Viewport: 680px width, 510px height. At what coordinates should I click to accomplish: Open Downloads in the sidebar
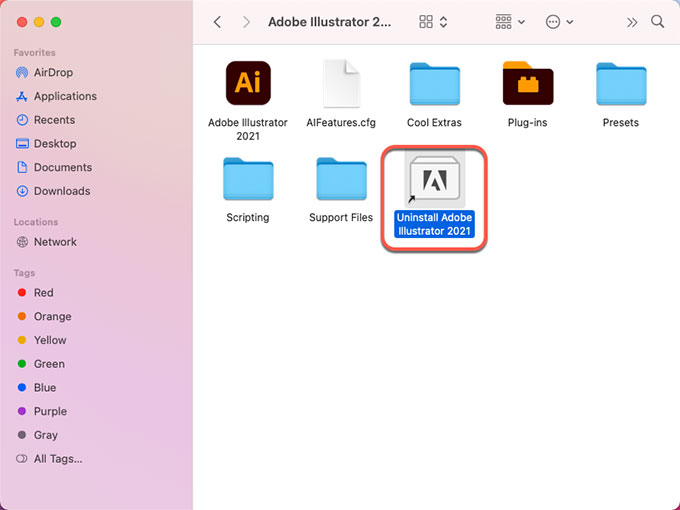click(x=53, y=191)
